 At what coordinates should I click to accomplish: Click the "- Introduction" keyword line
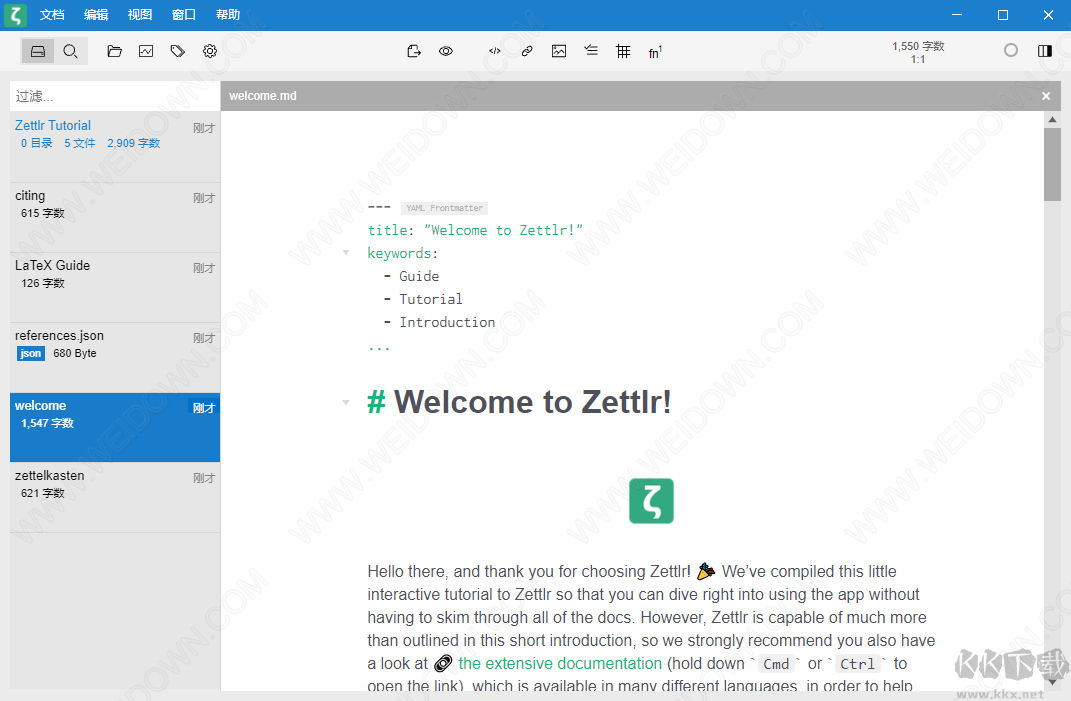coord(439,322)
